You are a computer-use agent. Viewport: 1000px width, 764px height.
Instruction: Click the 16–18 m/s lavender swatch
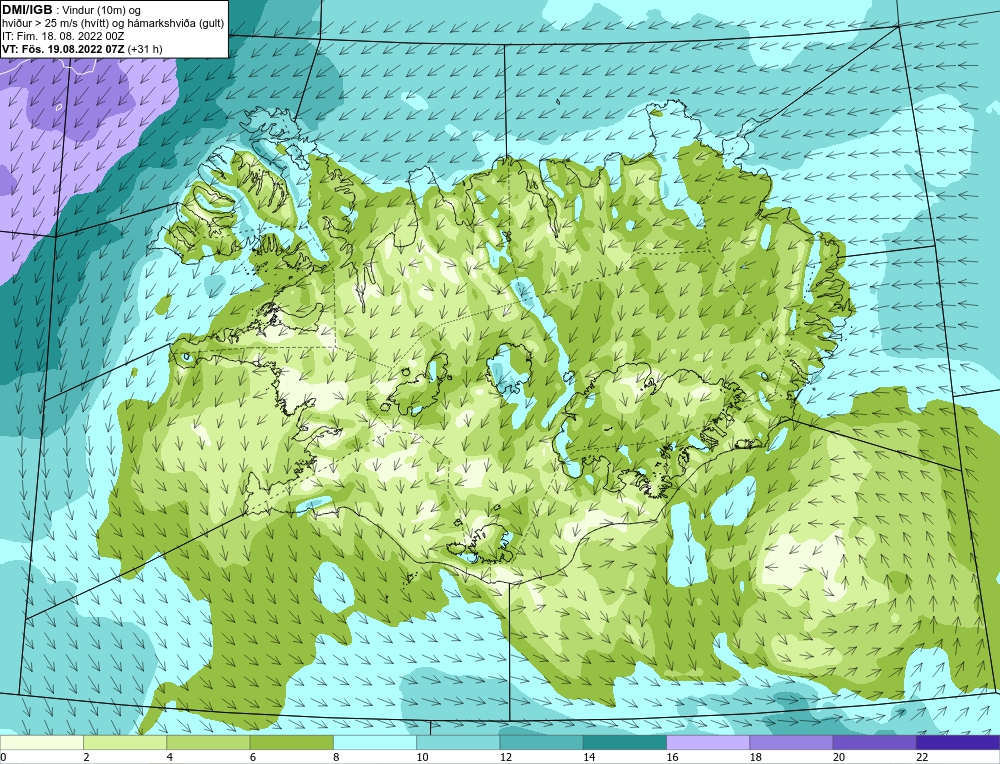[x=708, y=742]
